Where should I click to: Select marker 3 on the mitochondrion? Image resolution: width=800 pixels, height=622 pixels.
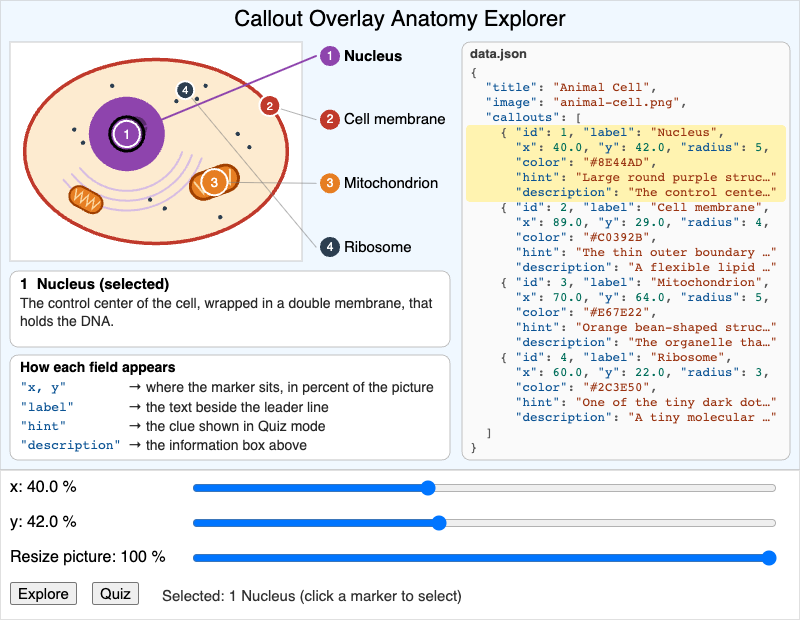pos(214,182)
